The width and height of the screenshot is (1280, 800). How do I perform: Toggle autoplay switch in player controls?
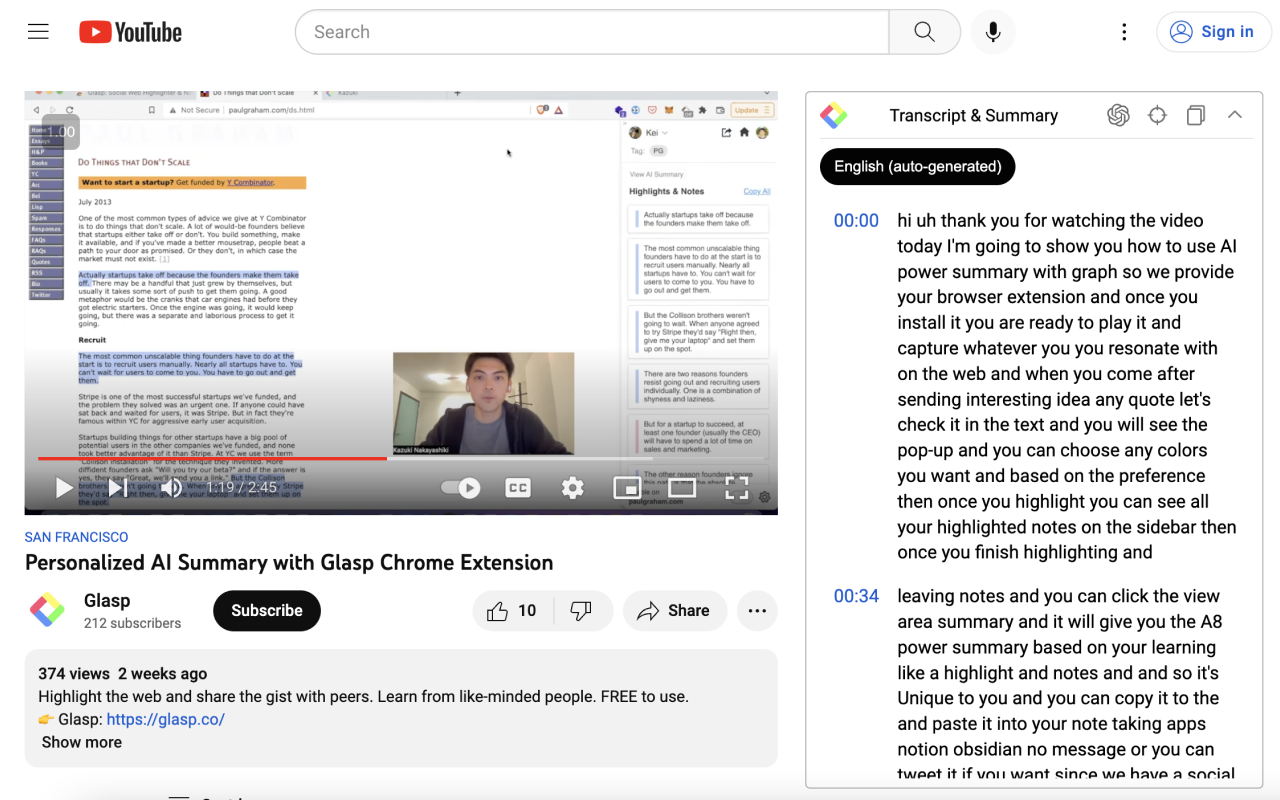click(x=460, y=488)
